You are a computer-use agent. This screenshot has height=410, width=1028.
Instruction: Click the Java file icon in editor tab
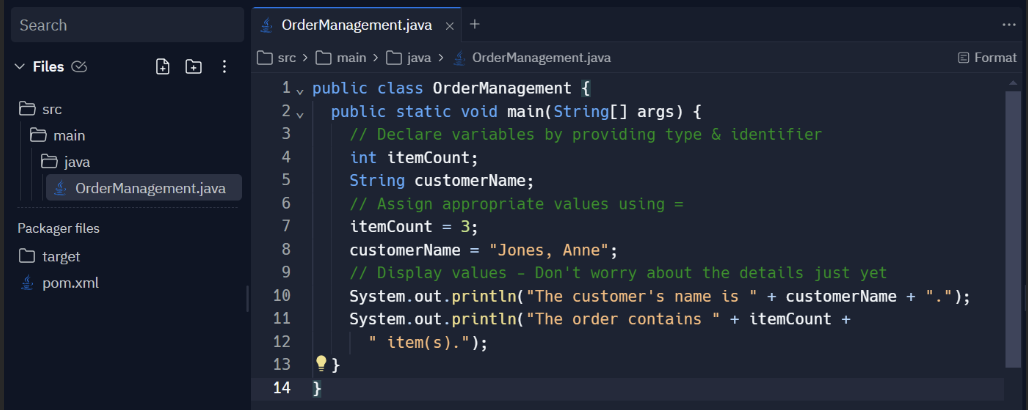266,26
